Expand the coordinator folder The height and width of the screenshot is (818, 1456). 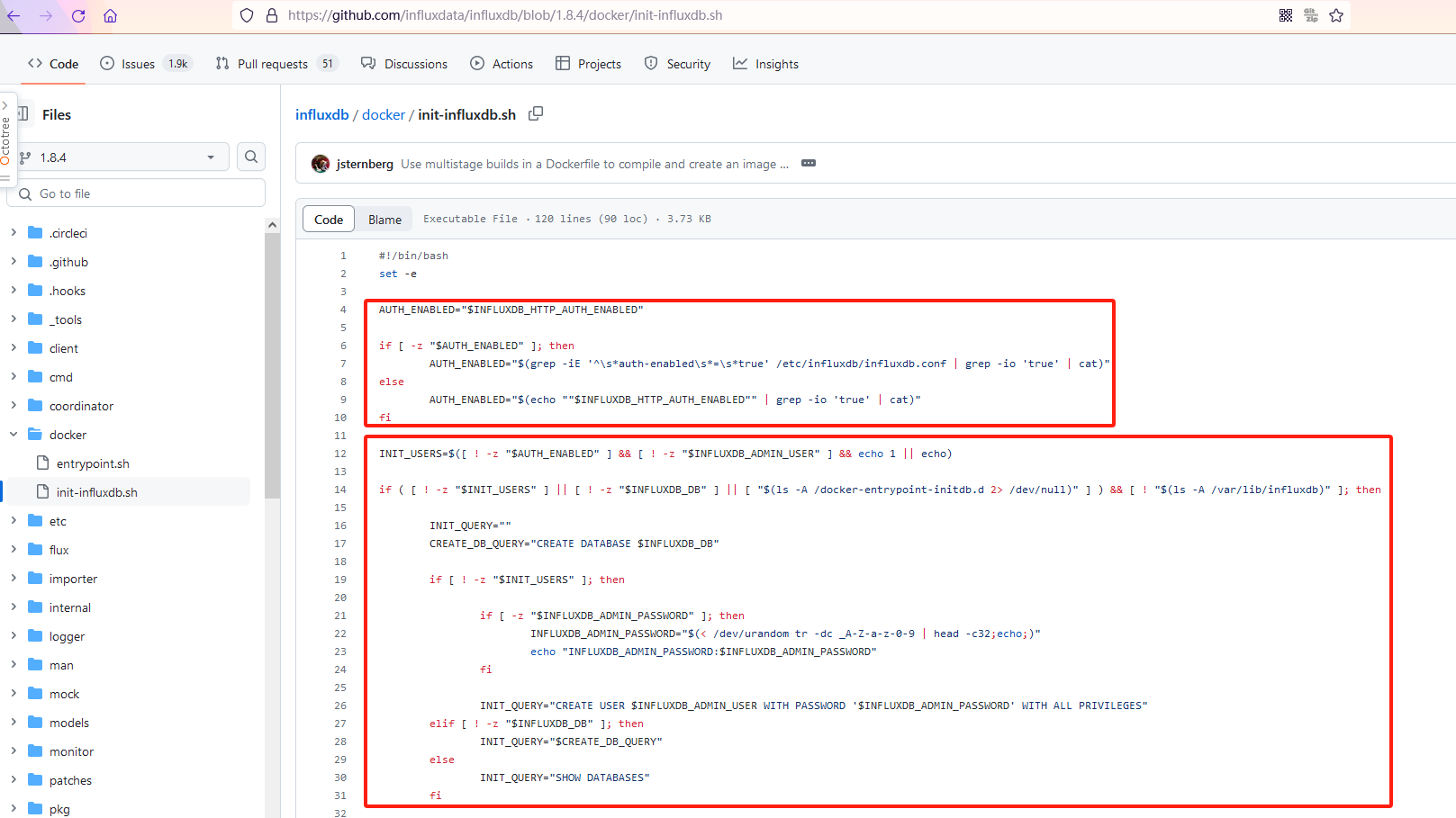[14, 405]
